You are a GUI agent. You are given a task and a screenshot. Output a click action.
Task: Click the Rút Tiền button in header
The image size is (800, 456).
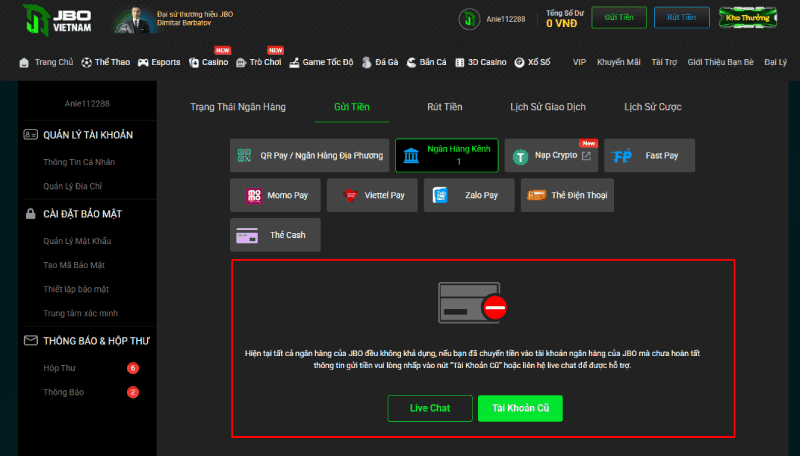point(682,17)
